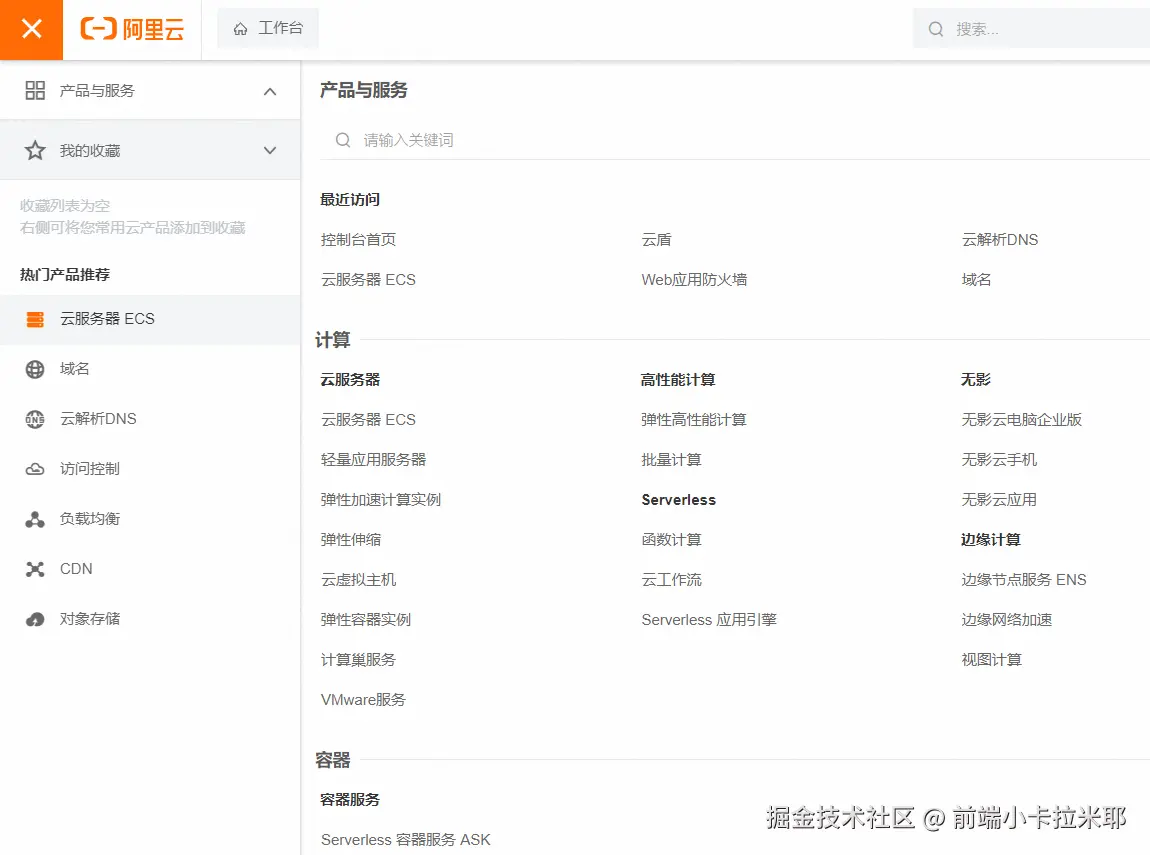Open Serverless 容器服务 ASK link

point(406,840)
